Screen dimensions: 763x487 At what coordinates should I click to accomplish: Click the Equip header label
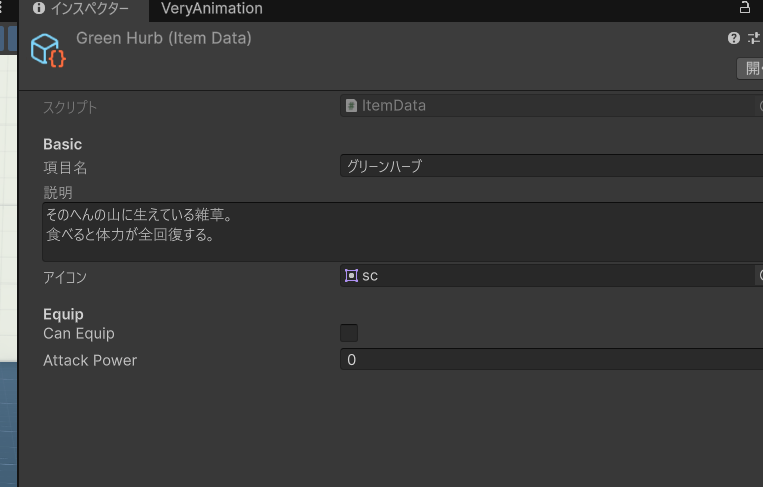coord(63,314)
